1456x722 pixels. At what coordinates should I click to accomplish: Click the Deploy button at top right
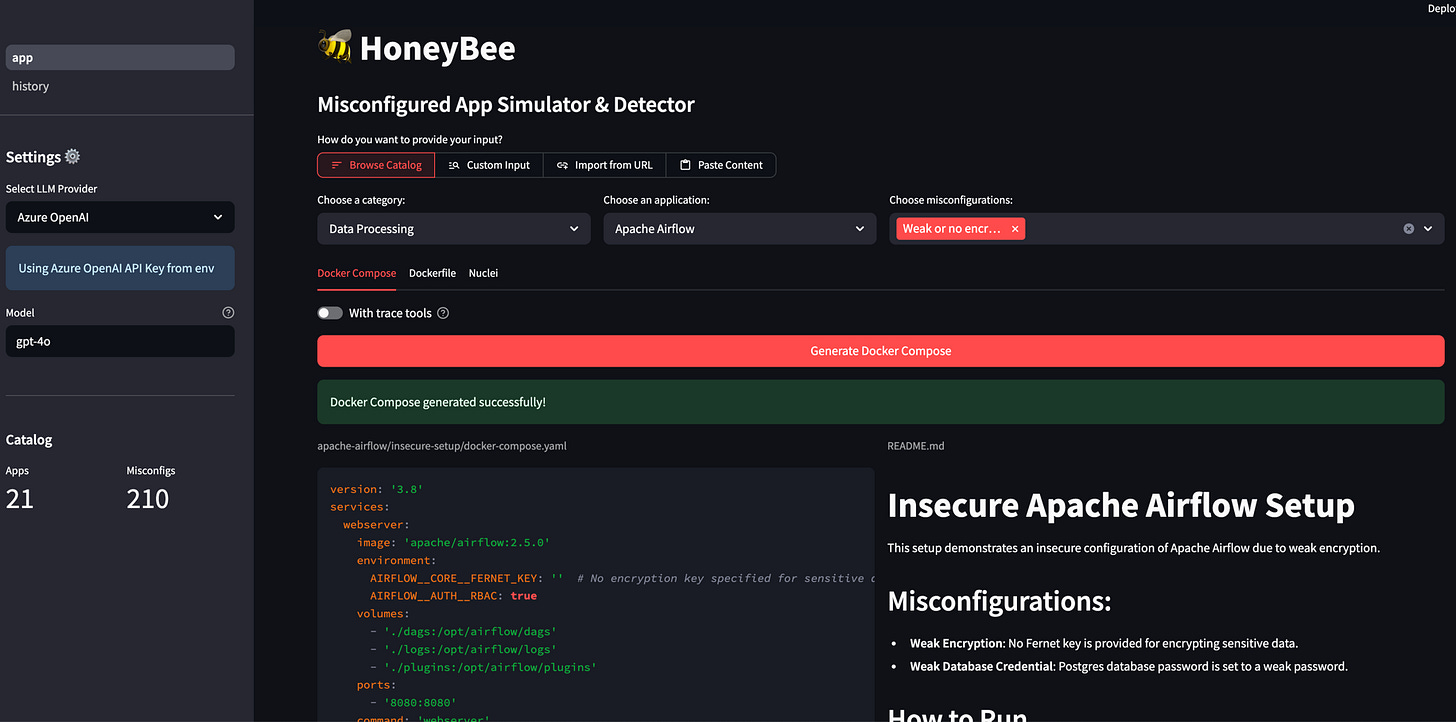(1441, 8)
